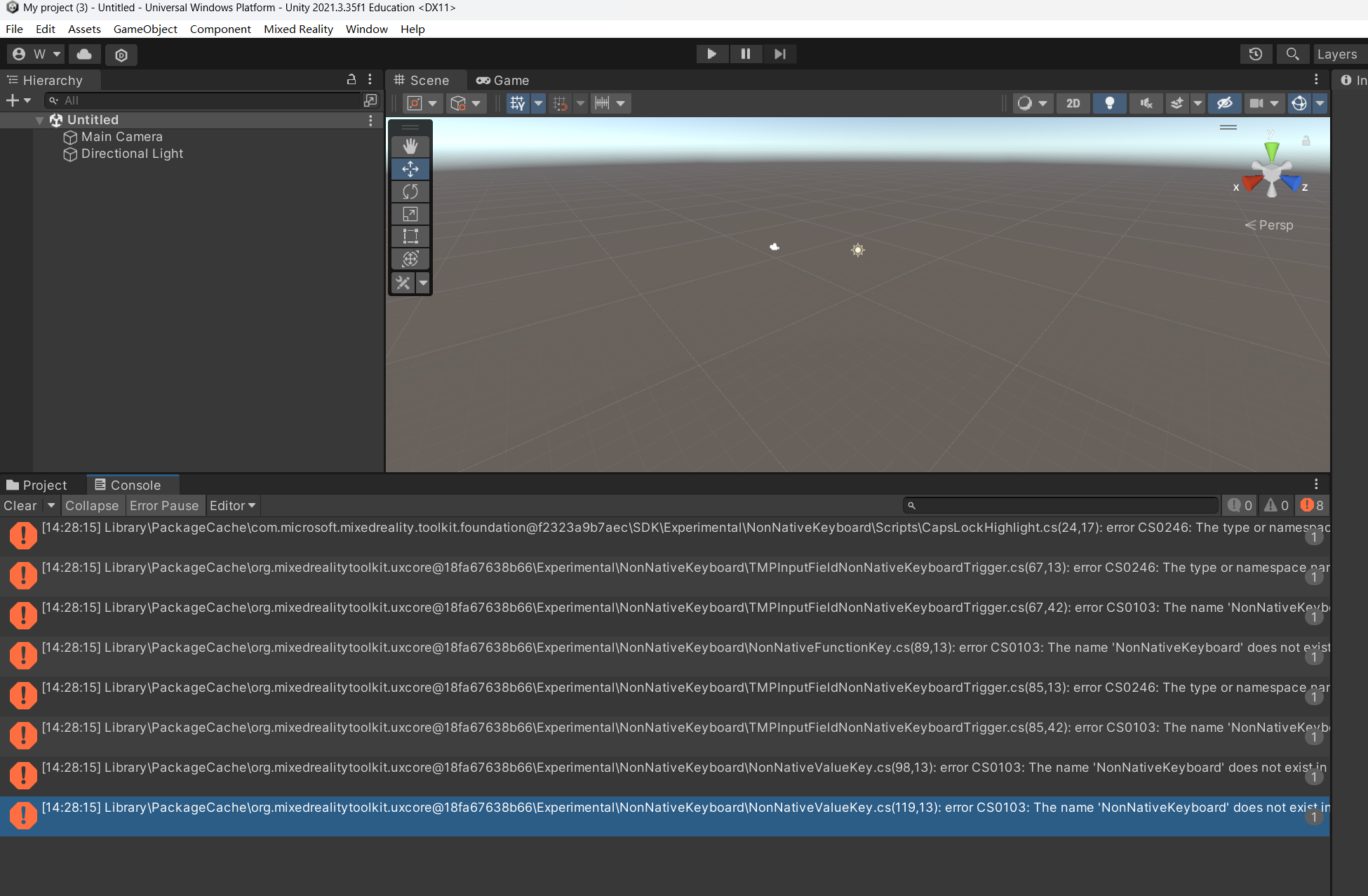Select the Rotate tool
The image size is (1368, 896).
[x=410, y=192]
